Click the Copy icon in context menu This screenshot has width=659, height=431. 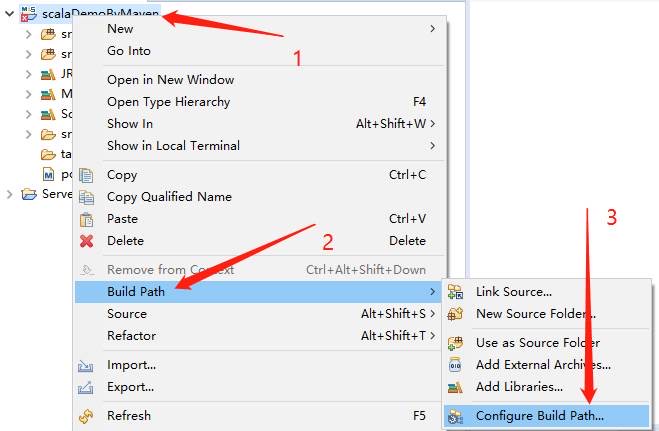tap(86, 175)
